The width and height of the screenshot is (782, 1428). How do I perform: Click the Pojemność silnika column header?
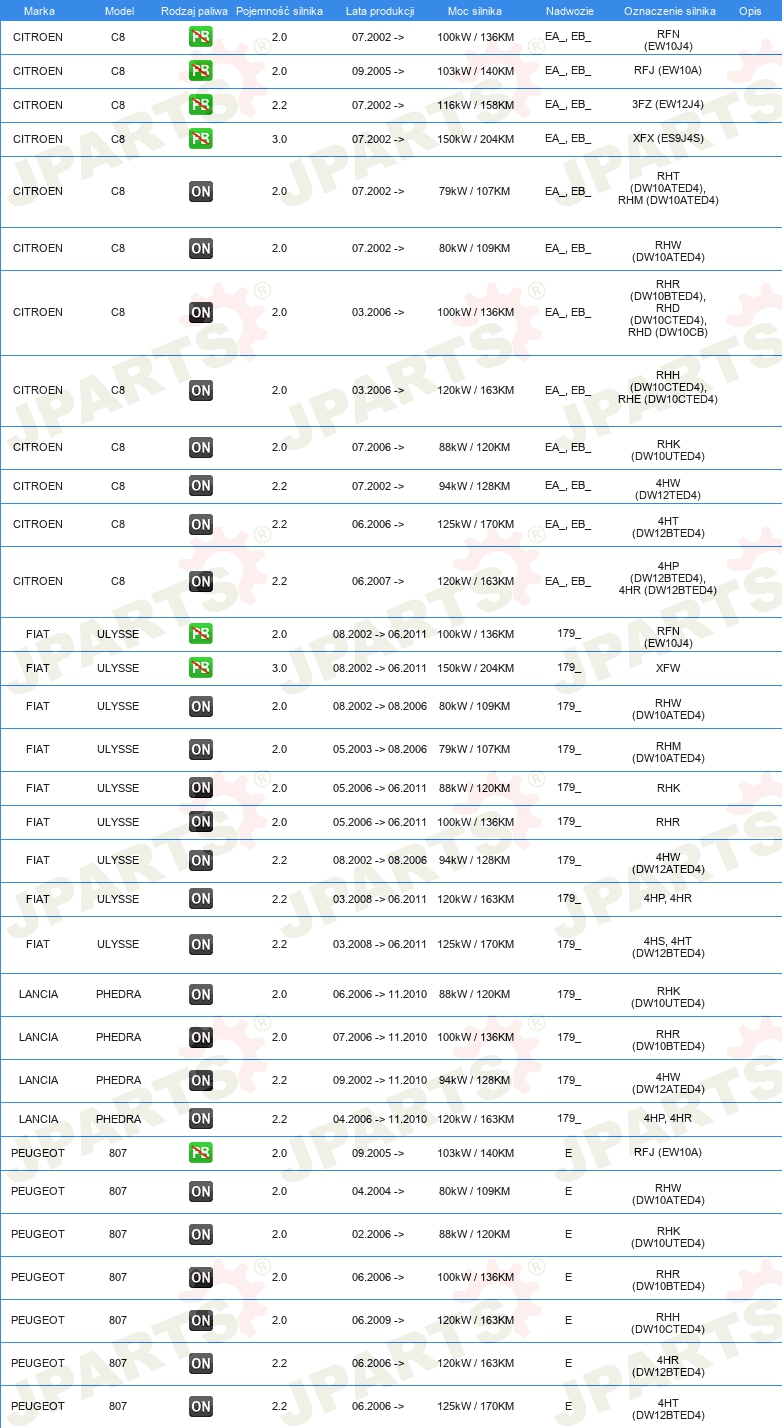(x=279, y=11)
